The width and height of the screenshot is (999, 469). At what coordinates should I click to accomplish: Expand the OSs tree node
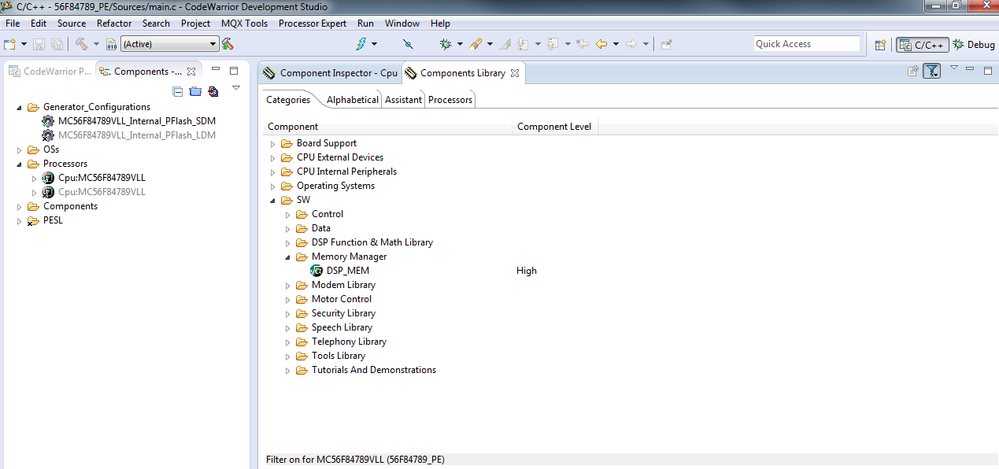(x=18, y=150)
